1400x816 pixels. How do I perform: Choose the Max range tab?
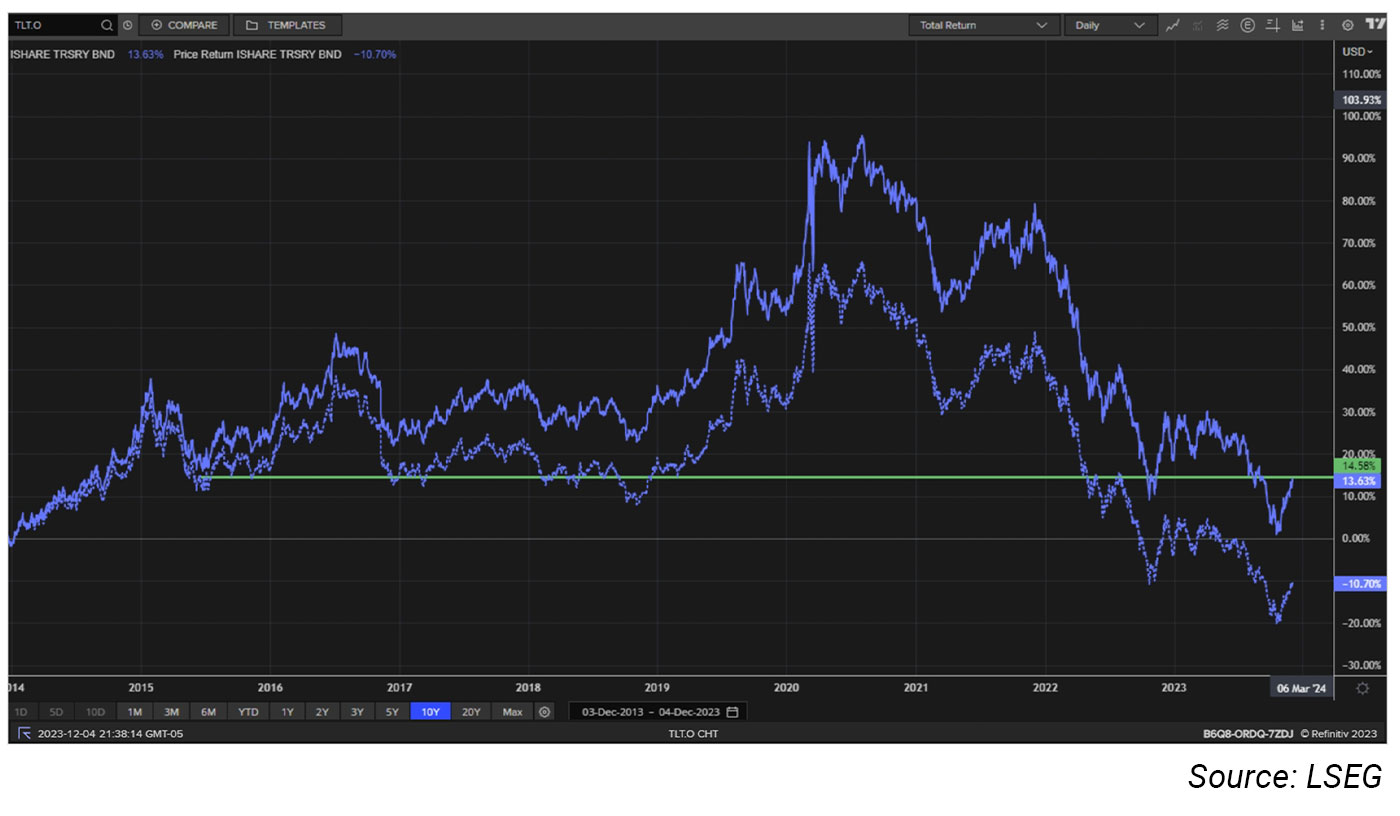(512, 712)
